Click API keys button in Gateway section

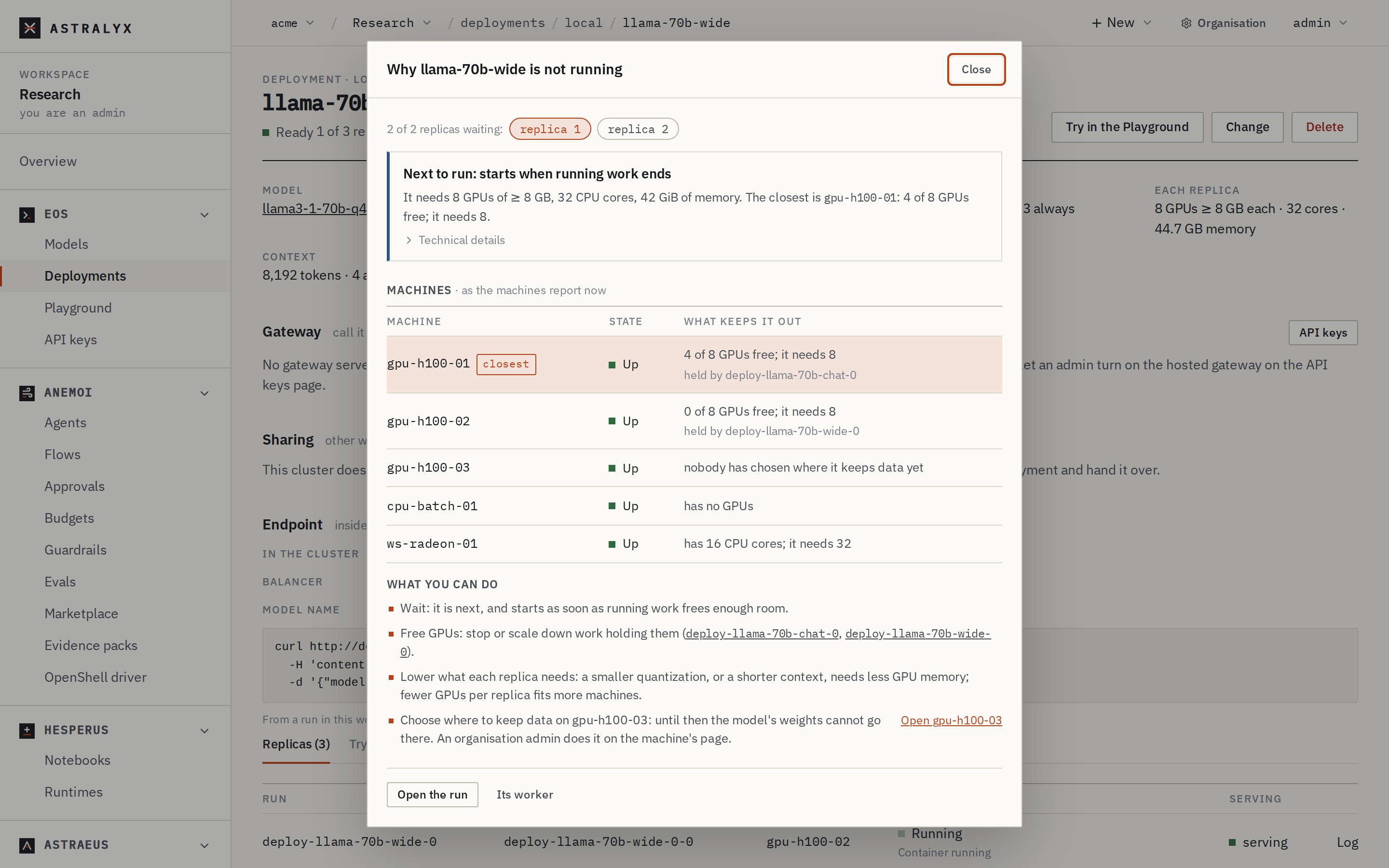(x=1323, y=333)
